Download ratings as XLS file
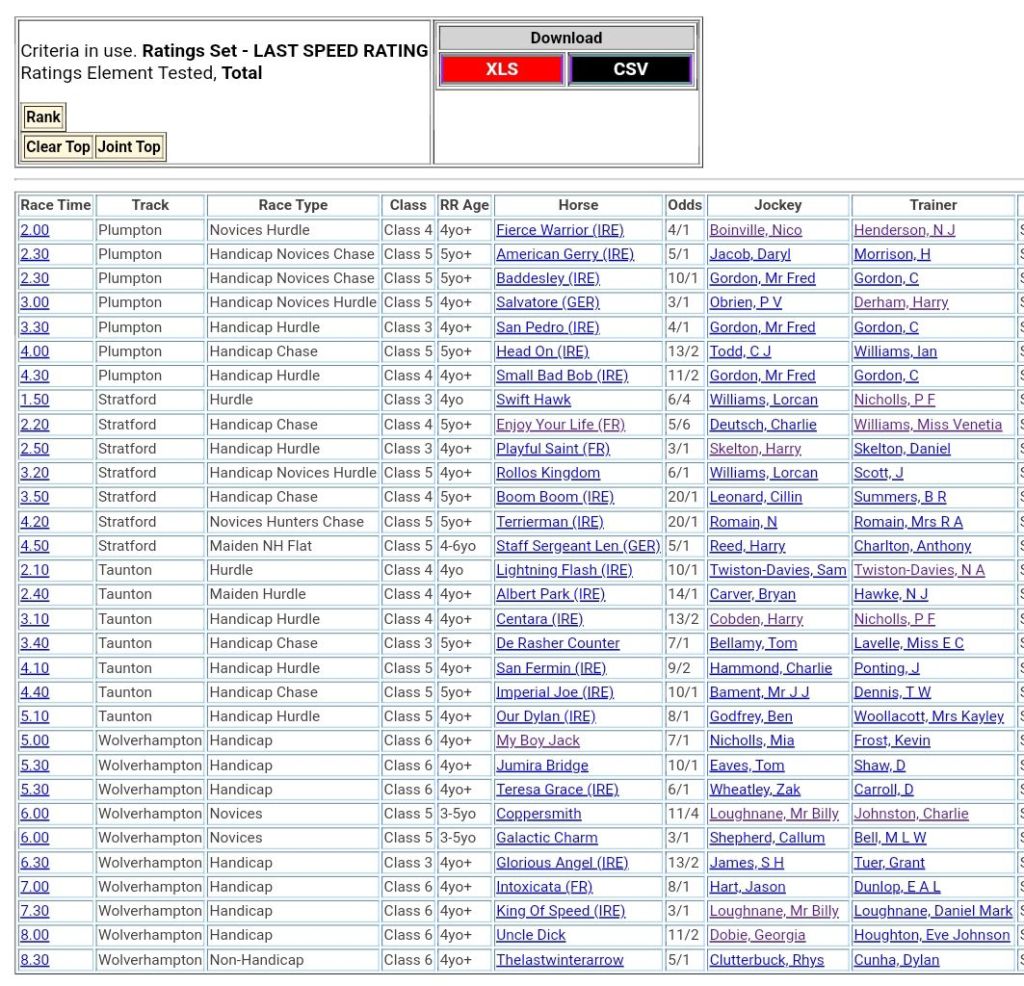The width and height of the screenshot is (1024, 986). coord(502,69)
